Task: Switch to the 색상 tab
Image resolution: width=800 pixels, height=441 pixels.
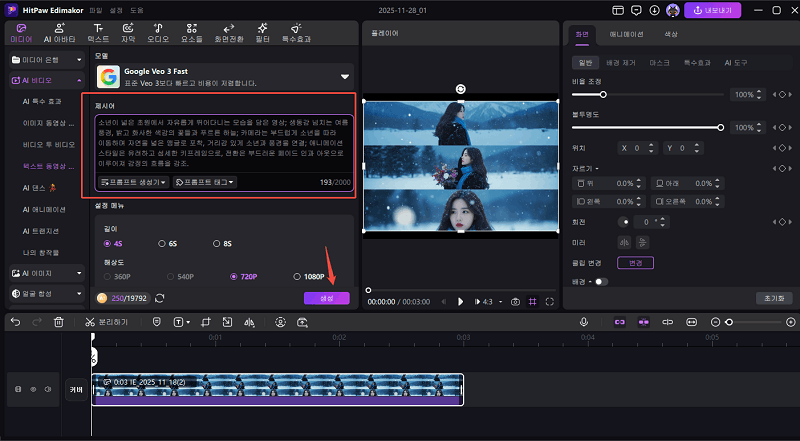Action: (670, 34)
